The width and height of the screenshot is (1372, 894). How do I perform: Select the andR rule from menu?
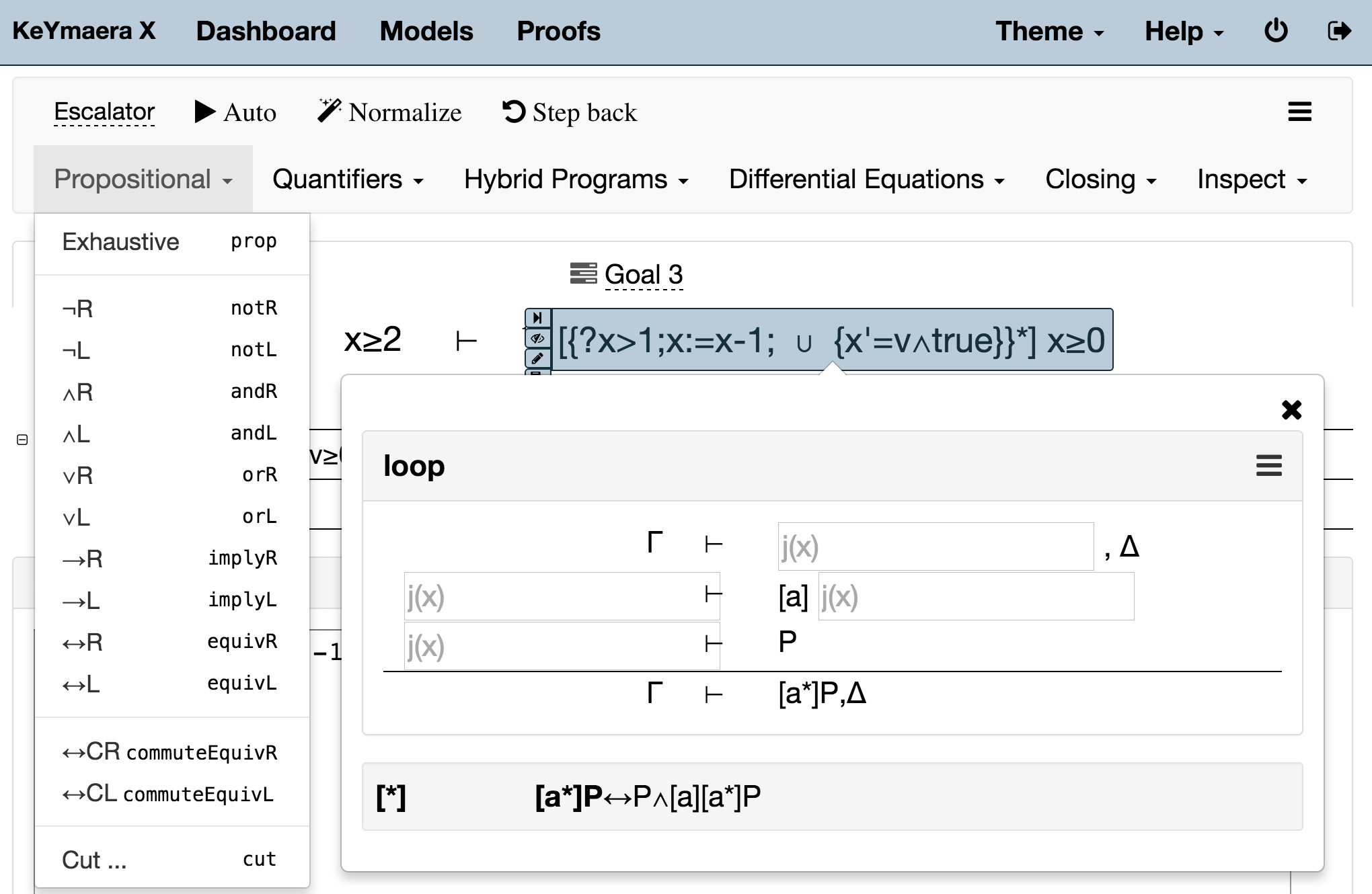[x=169, y=391]
